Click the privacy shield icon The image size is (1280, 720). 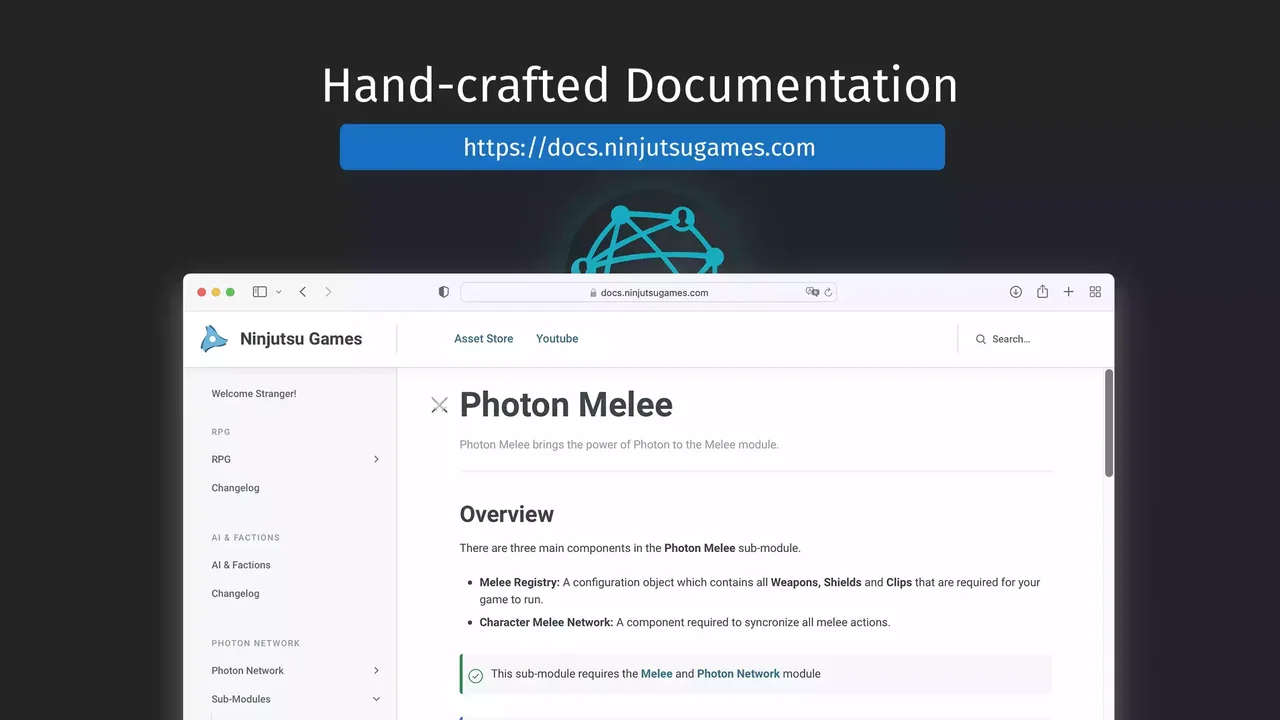444,292
